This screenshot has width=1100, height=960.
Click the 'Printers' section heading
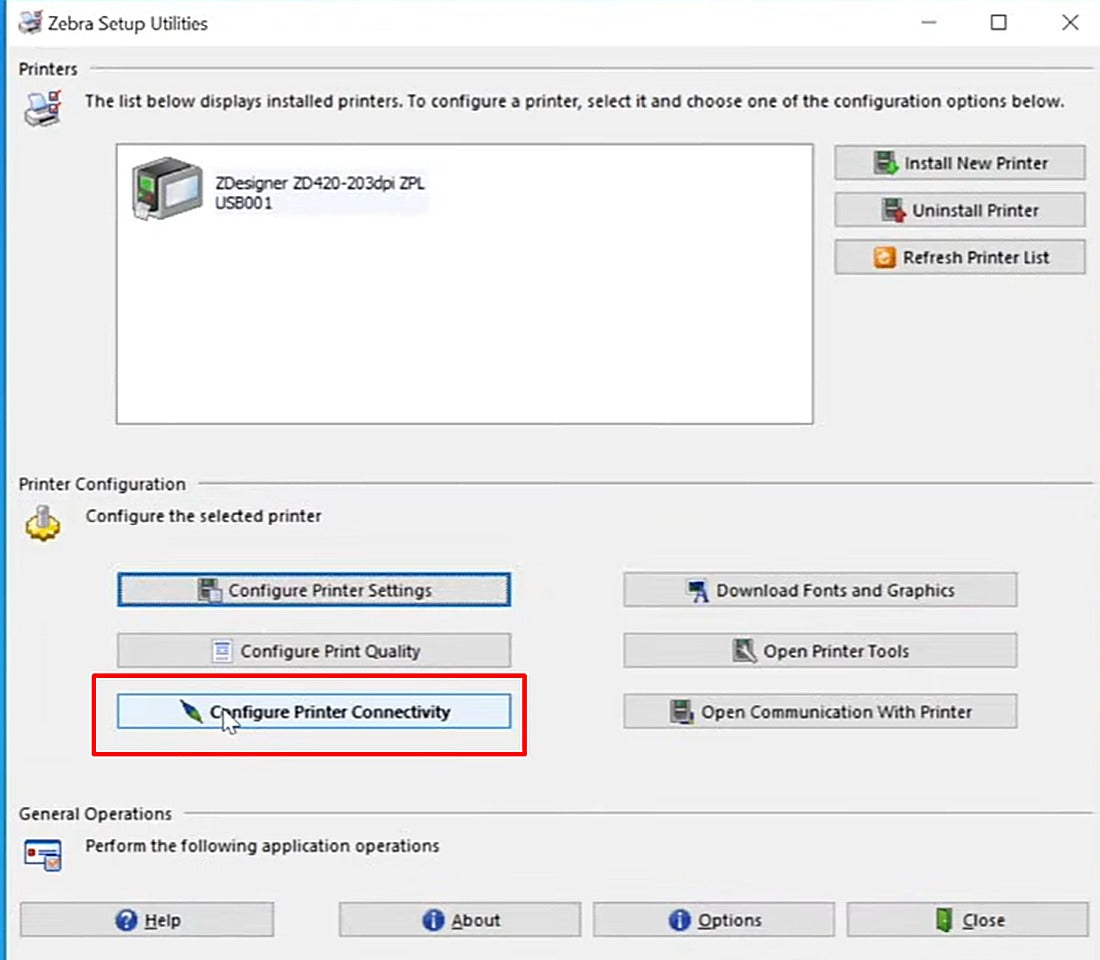tap(48, 69)
